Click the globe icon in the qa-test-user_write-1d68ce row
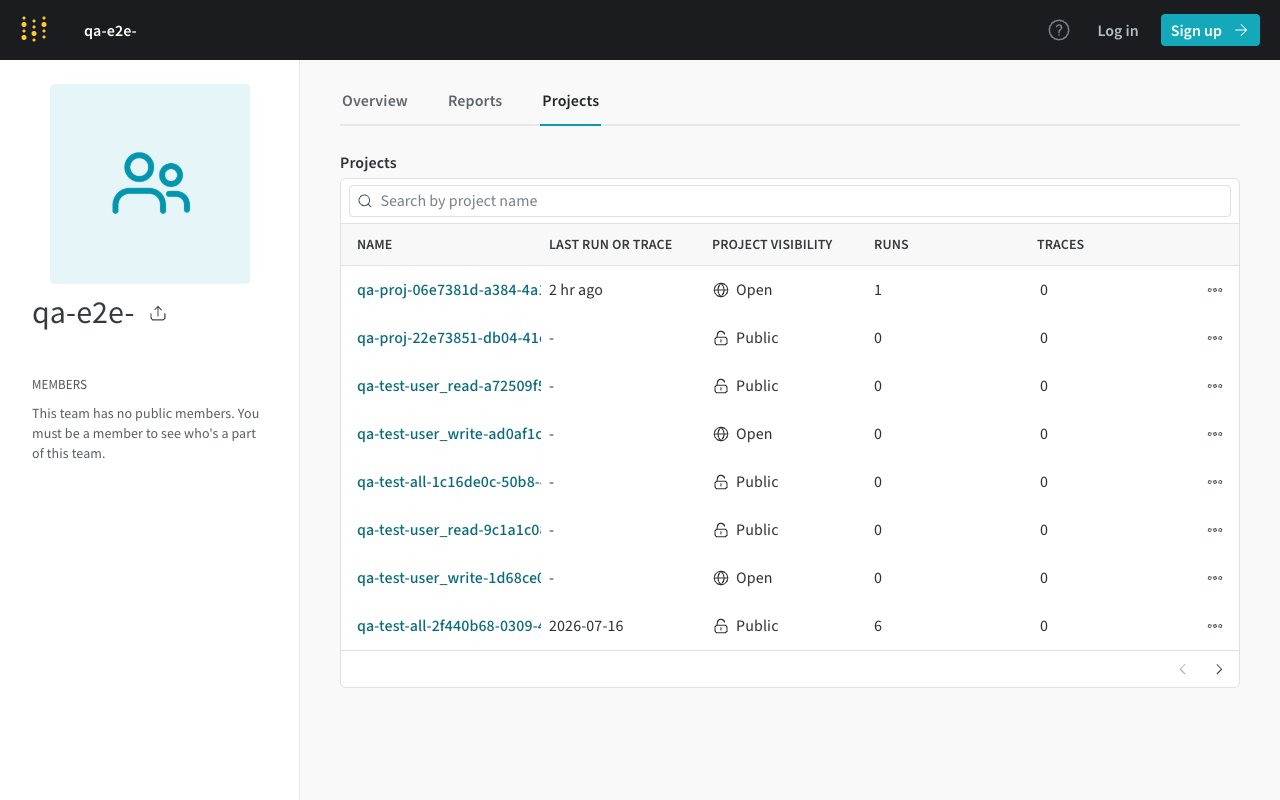 (x=721, y=578)
